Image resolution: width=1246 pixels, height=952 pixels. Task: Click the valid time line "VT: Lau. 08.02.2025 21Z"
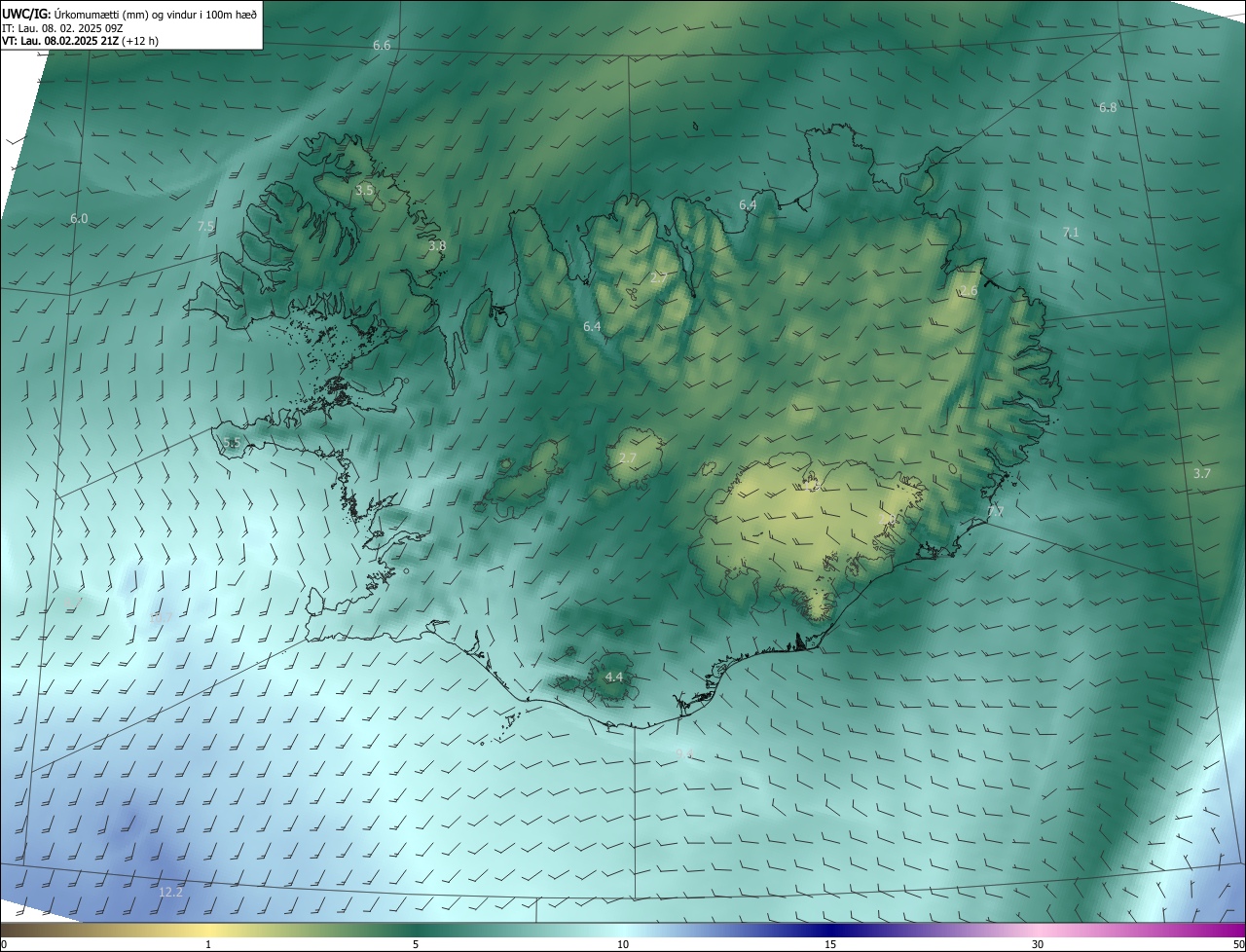click(79, 41)
